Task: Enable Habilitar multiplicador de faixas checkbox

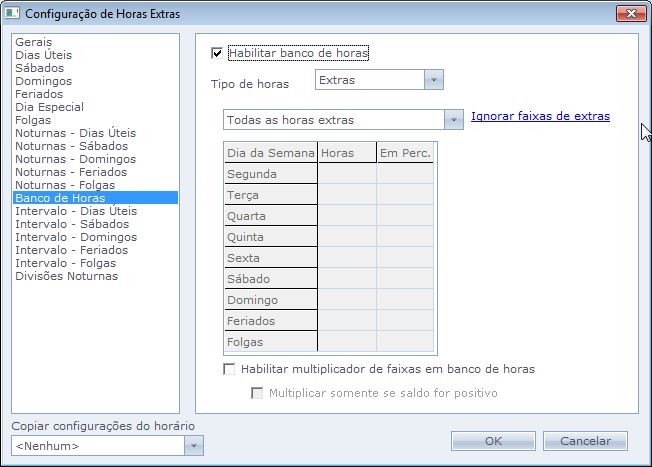Action: tap(229, 369)
